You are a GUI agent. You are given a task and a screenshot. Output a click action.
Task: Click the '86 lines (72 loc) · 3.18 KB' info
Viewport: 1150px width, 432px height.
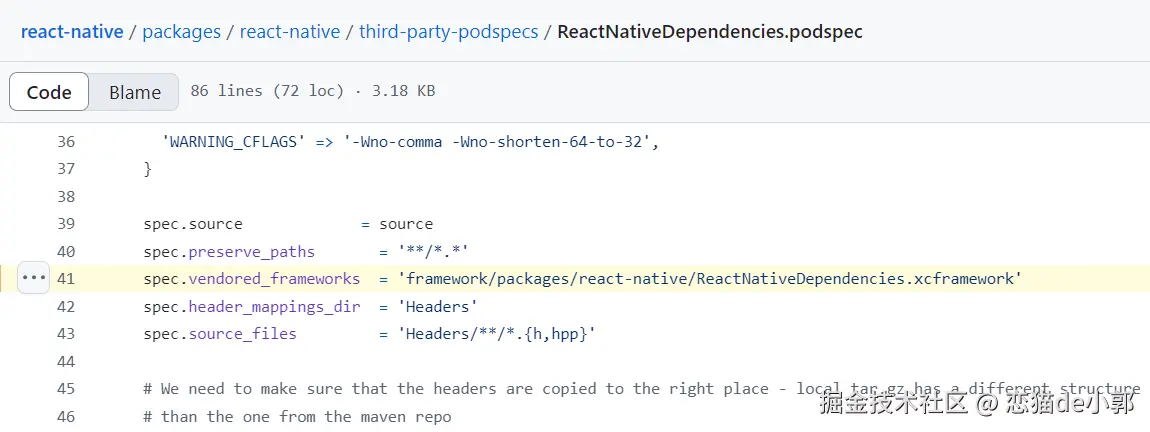(x=312, y=91)
